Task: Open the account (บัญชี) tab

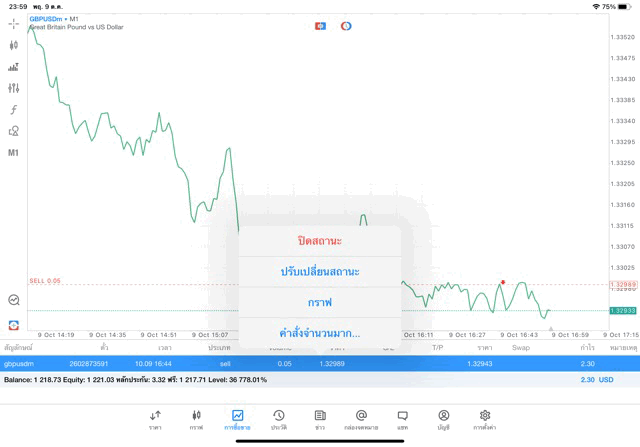Action: 443,419
